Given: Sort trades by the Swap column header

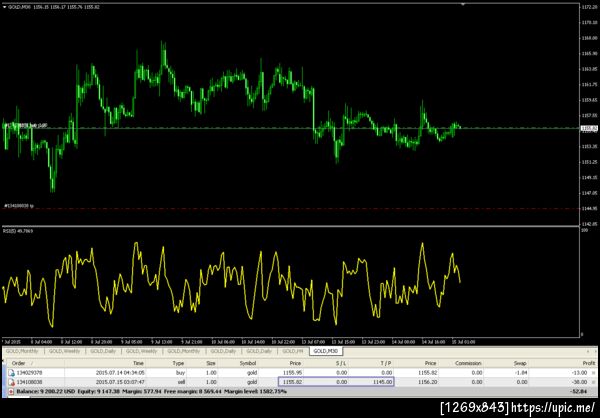Looking at the screenshot, I should coord(520,363).
